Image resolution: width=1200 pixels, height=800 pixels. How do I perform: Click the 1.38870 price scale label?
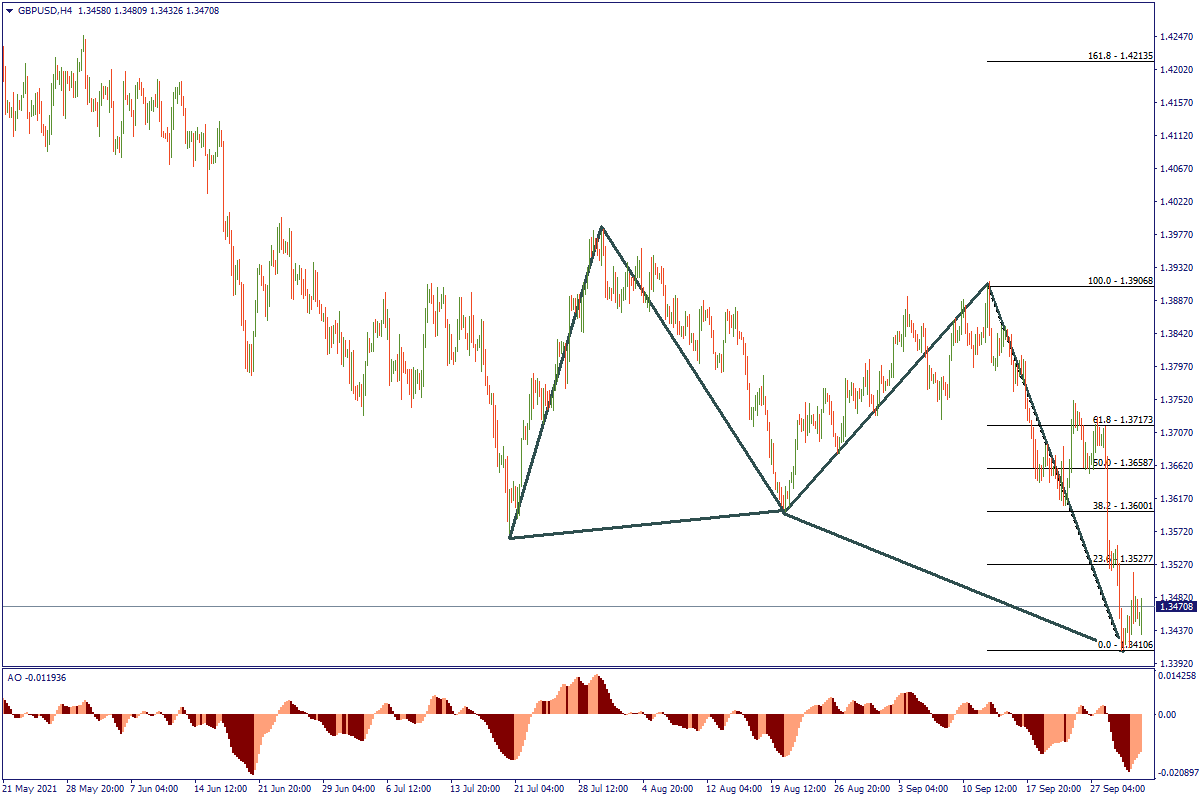tap(1175, 300)
